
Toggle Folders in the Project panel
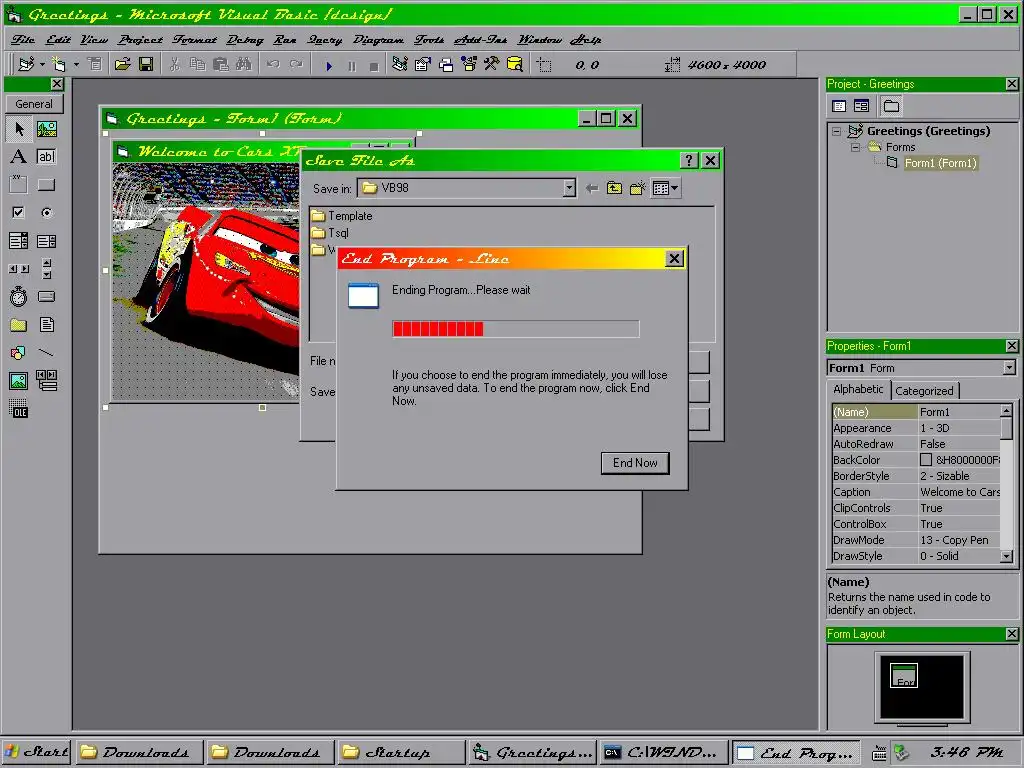pyautogui.click(x=891, y=106)
